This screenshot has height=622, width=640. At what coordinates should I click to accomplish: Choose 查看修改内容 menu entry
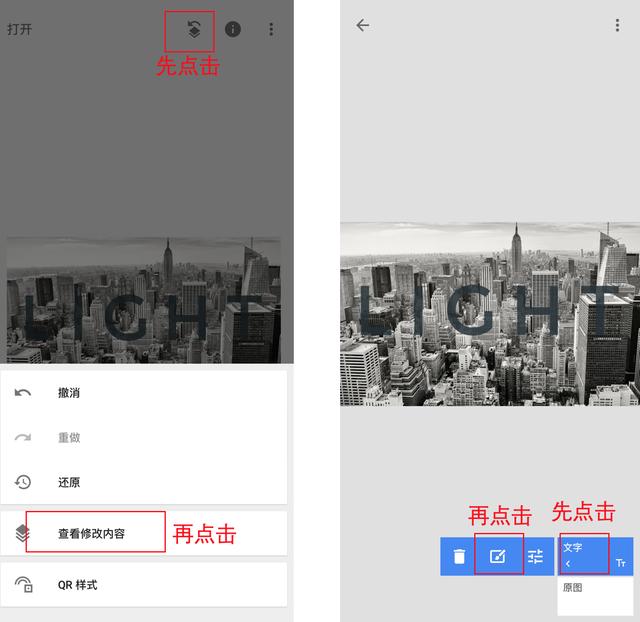tap(143, 533)
